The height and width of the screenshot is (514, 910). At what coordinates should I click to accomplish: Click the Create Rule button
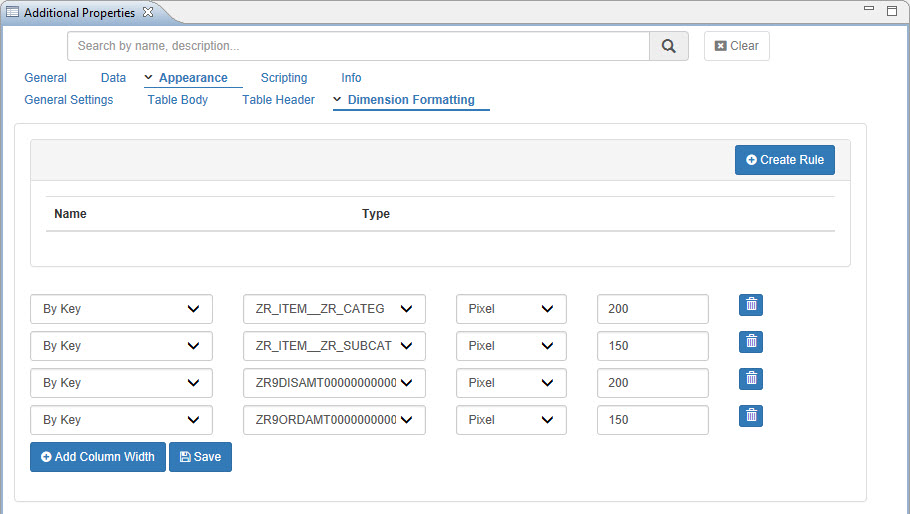pyautogui.click(x=784, y=160)
